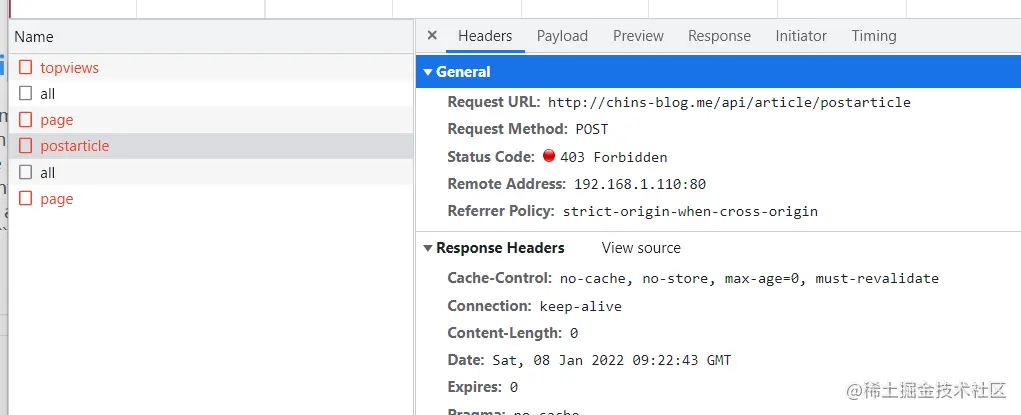
Task: Open the Timing tab
Action: 874,36
